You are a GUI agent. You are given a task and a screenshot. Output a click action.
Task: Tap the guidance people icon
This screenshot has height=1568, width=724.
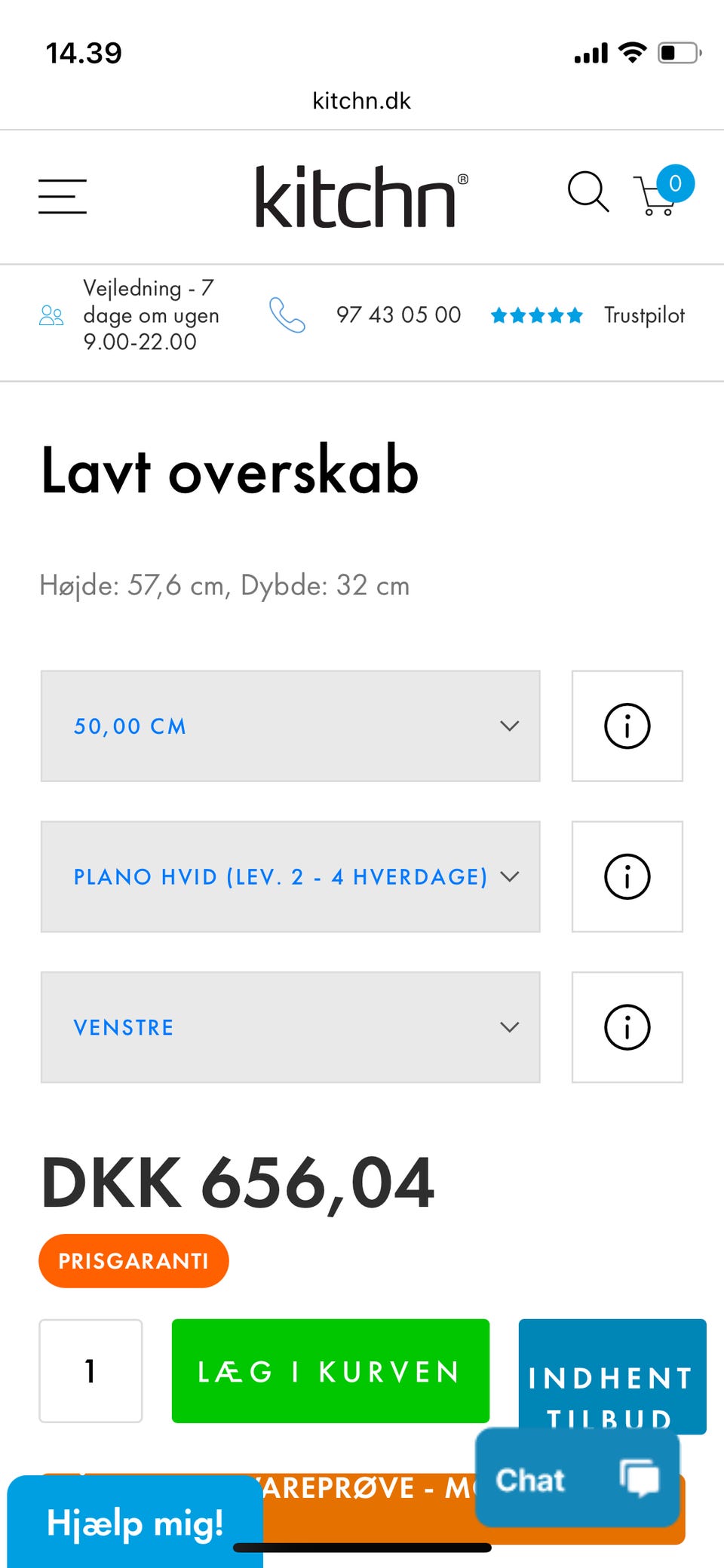51,315
